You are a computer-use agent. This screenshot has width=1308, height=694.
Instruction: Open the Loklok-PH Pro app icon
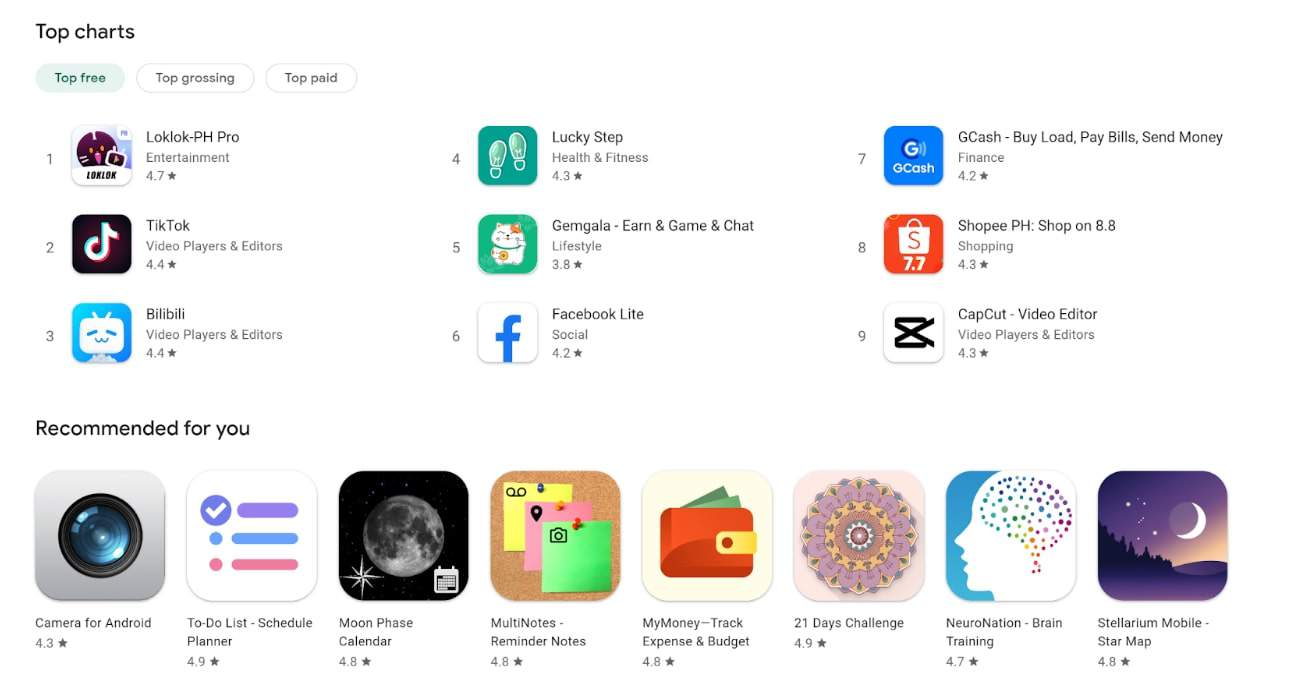coord(102,155)
